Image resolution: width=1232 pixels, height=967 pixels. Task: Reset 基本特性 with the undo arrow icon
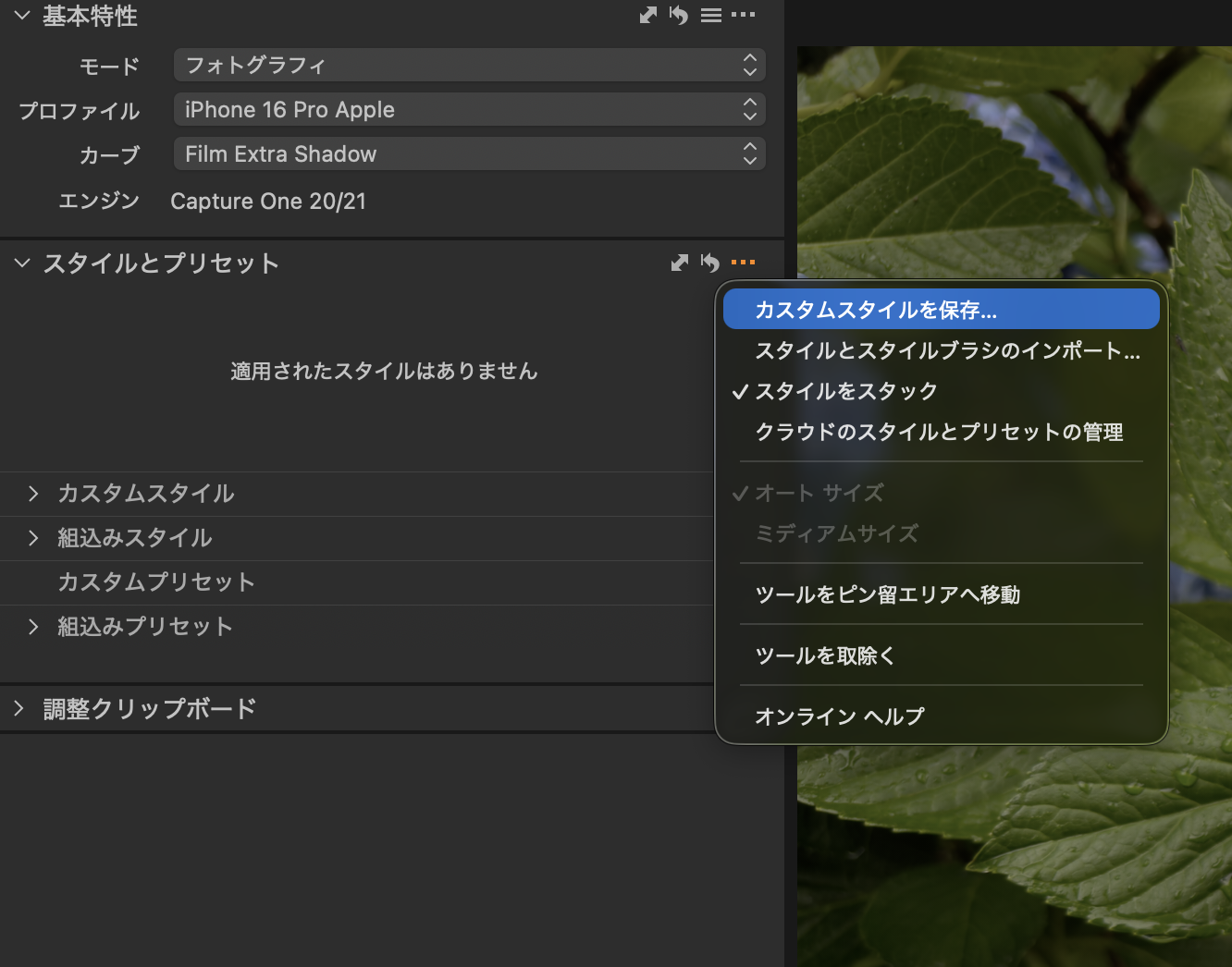click(679, 15)
